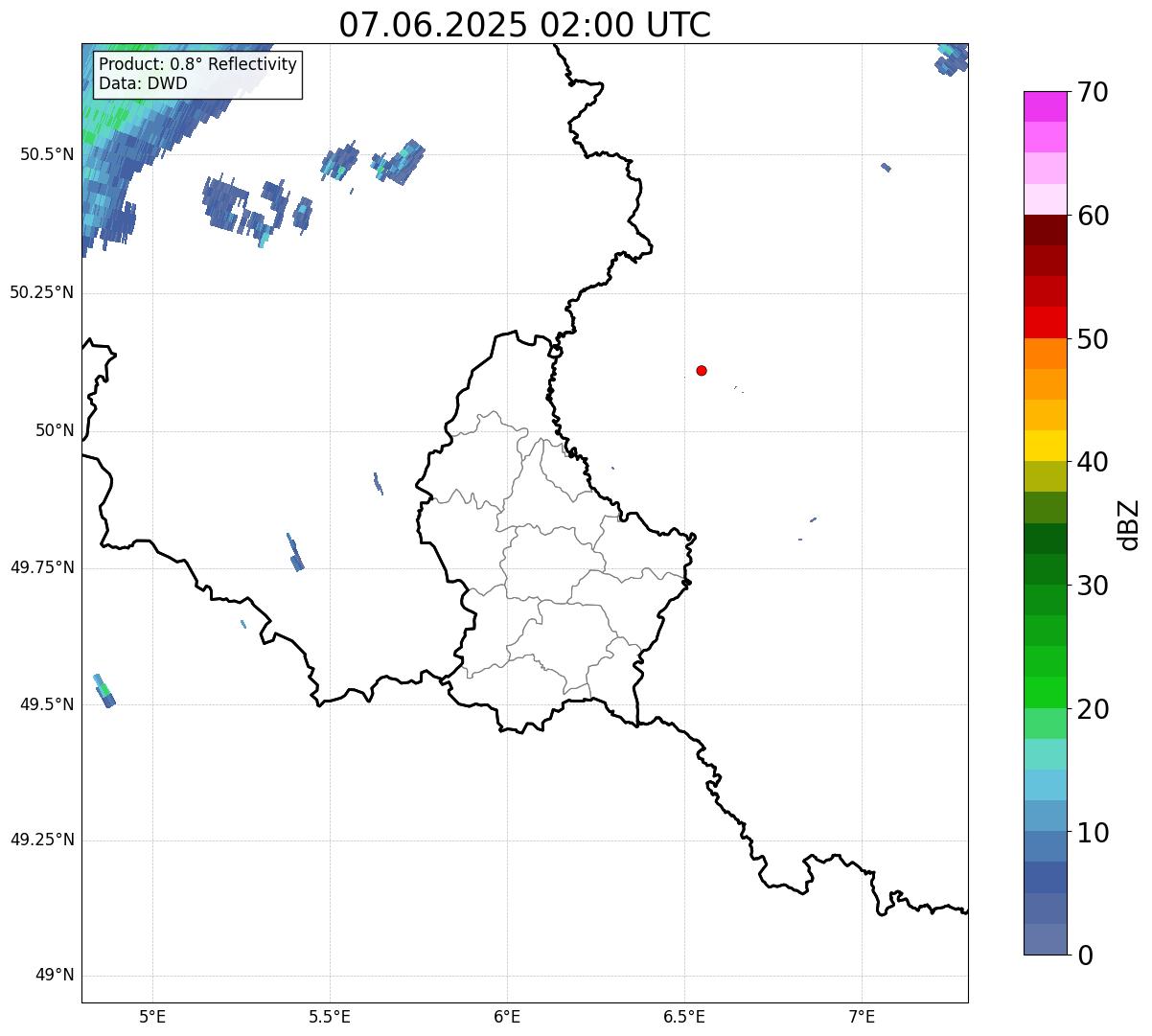Click the dark red swatch below 60
The height and width of the screenshot is (1036, 1152).
pos(1045,230)
